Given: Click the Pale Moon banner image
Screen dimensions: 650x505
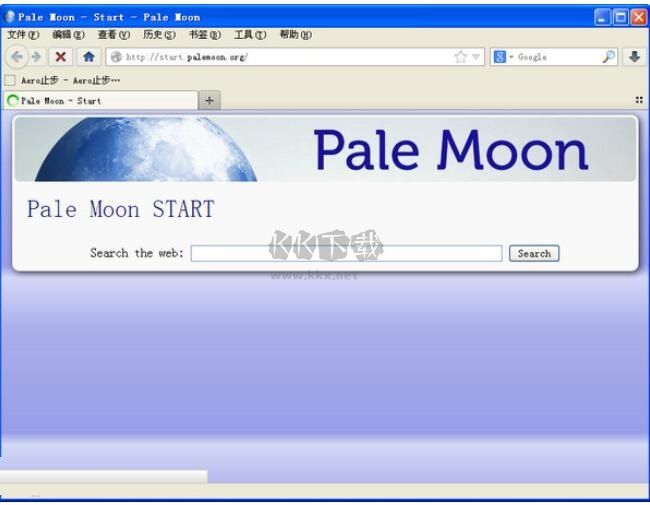Looking at the screenshot, I should coord(325,149).
